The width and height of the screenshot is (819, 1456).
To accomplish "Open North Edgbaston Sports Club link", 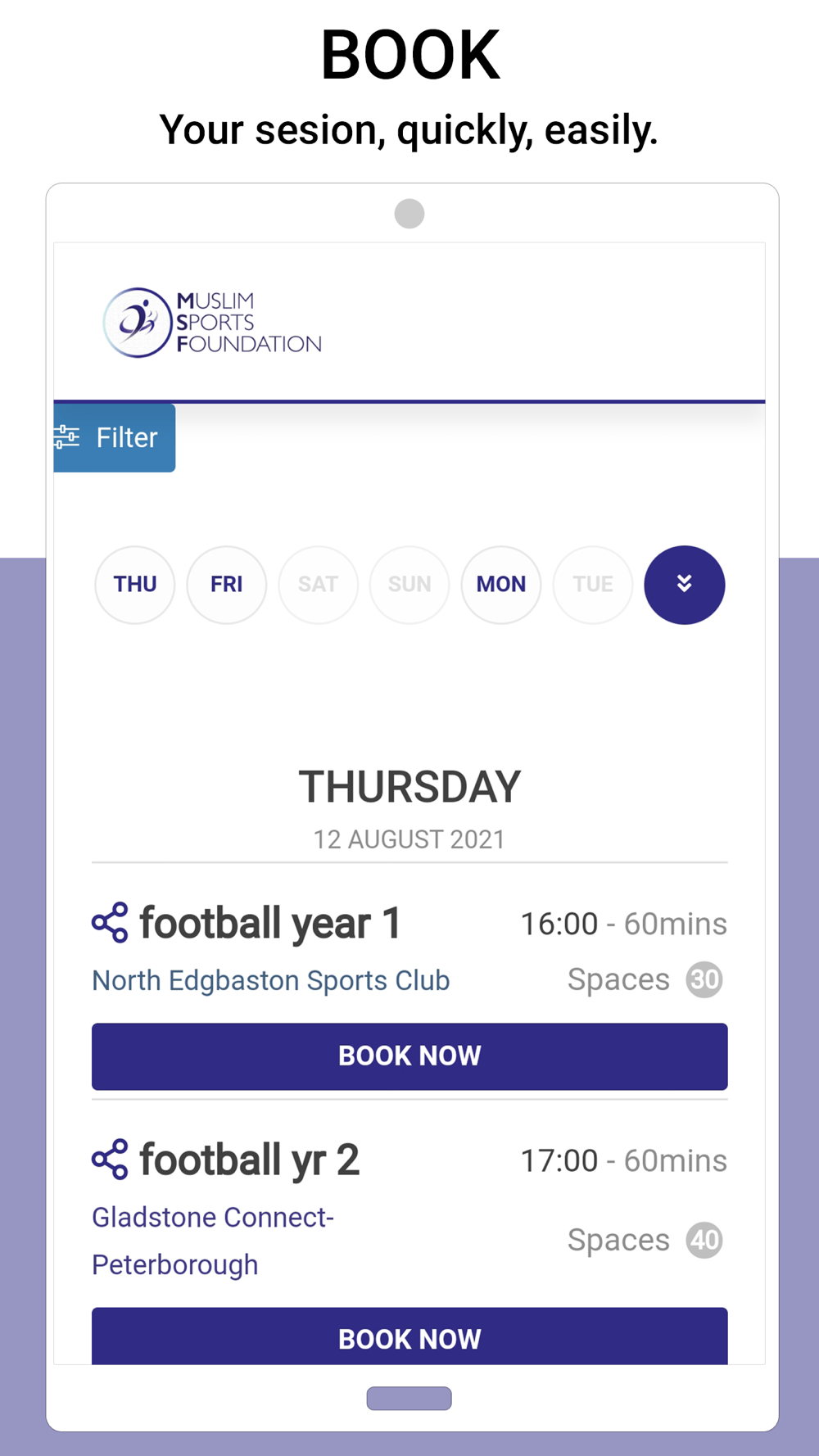I will (271, 980).
